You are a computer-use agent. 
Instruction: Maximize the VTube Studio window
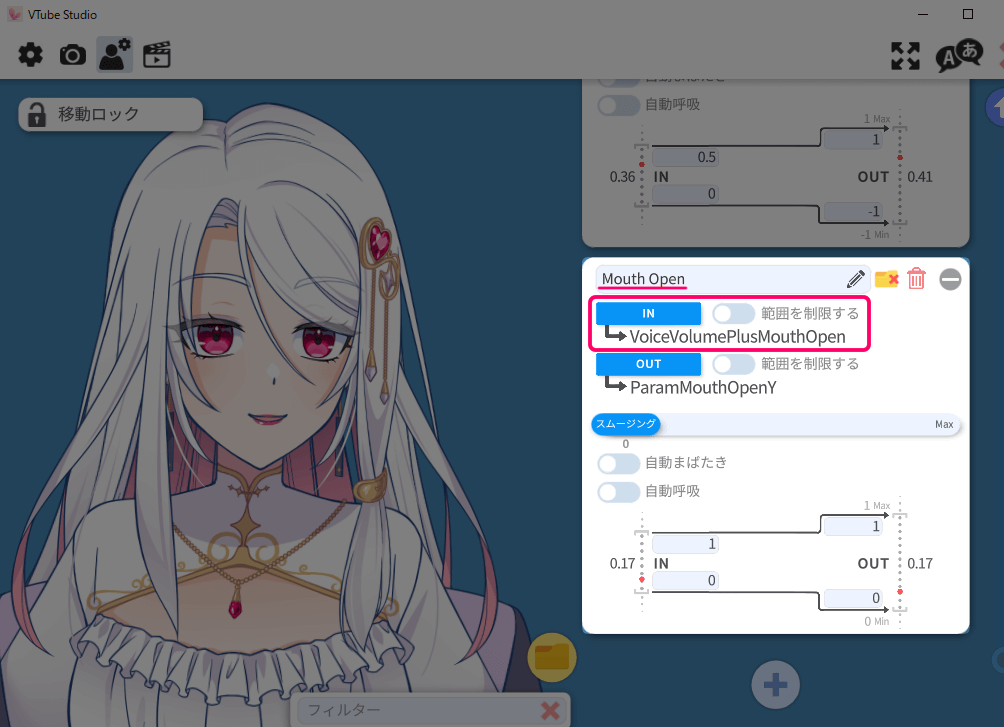pos(968,14)
